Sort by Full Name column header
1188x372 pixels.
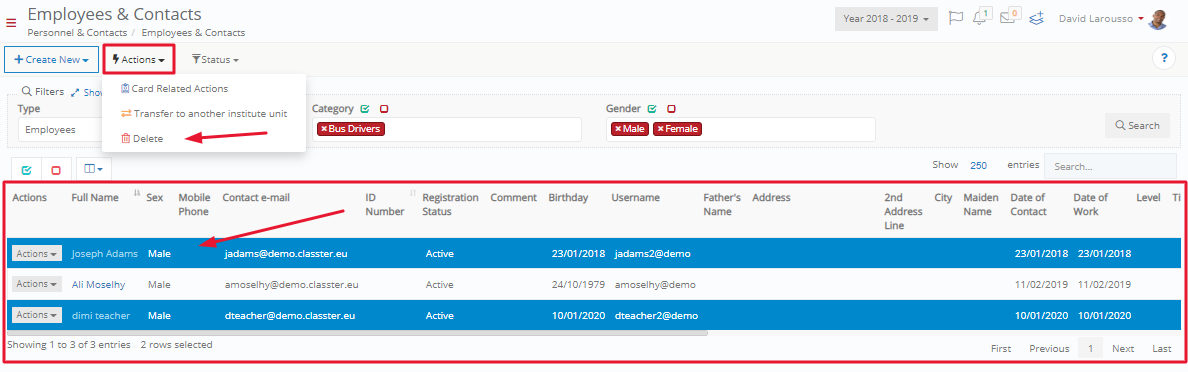tap(95, 198)
